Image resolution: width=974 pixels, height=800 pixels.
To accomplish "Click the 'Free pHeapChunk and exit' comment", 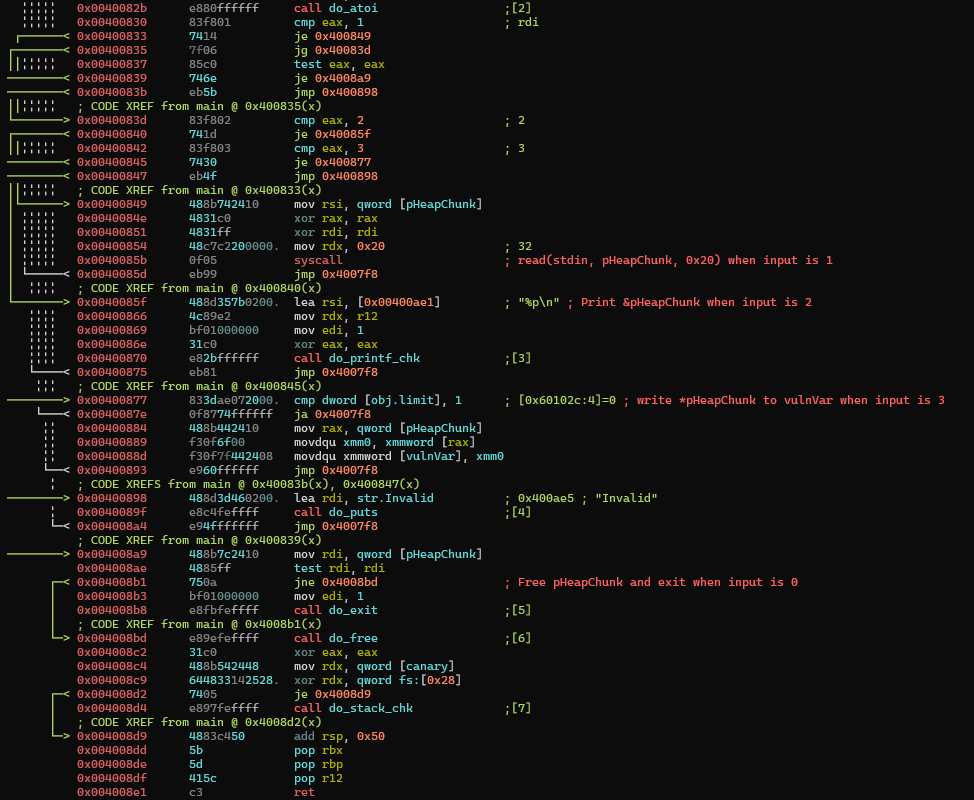I will 651,583.
